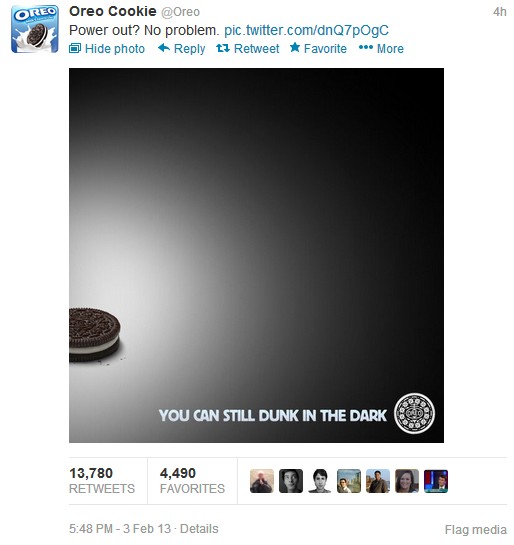Click the Oreo Cookie display name
514x545 pixels.
coord(113,11)
